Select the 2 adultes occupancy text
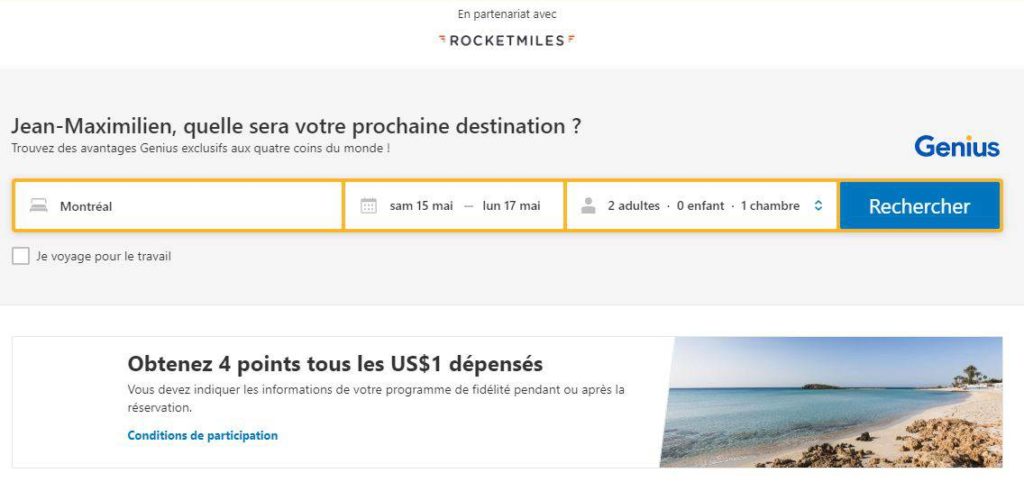The width and height of the screenshot is (1024, 482). [634, 206]
